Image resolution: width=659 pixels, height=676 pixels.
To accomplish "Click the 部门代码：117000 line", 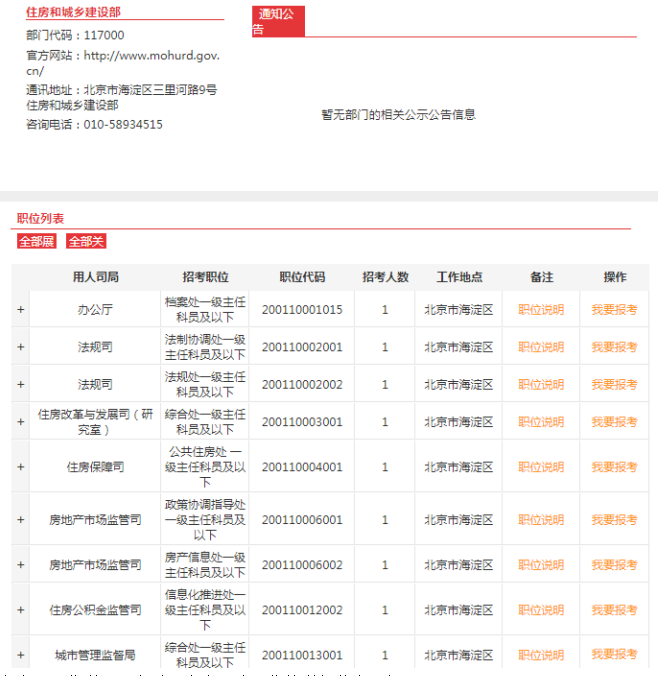I will (75, 35).
